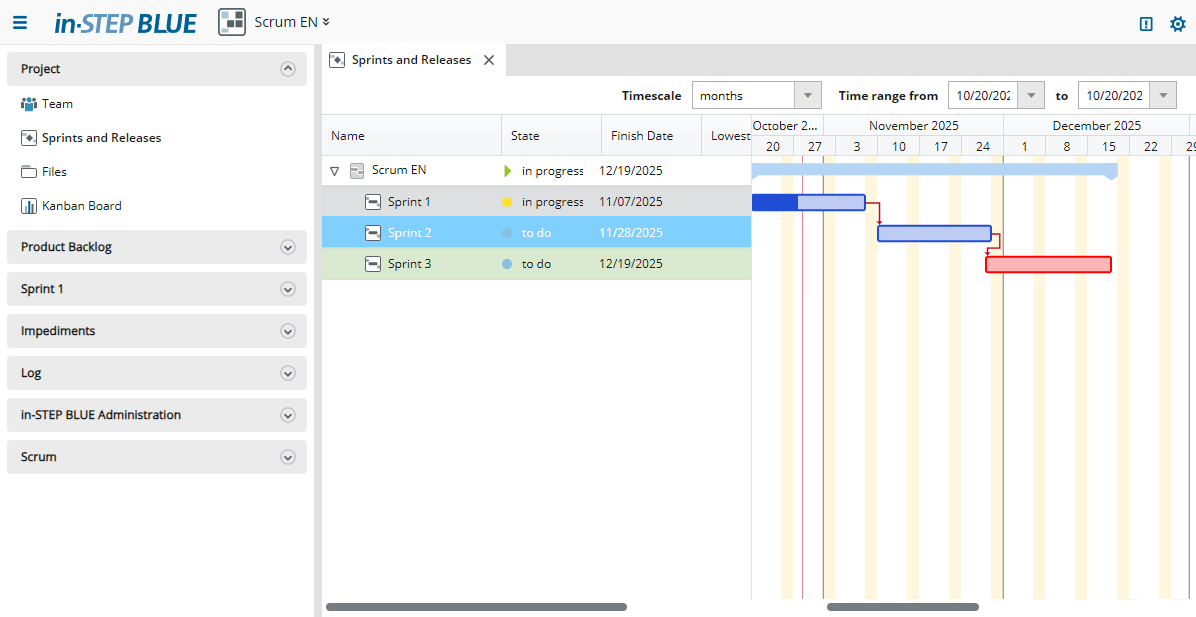This screenshot has width=1196, height=617.
Task: Expand the Product Backlog section
Action: [x=288, y=247]
